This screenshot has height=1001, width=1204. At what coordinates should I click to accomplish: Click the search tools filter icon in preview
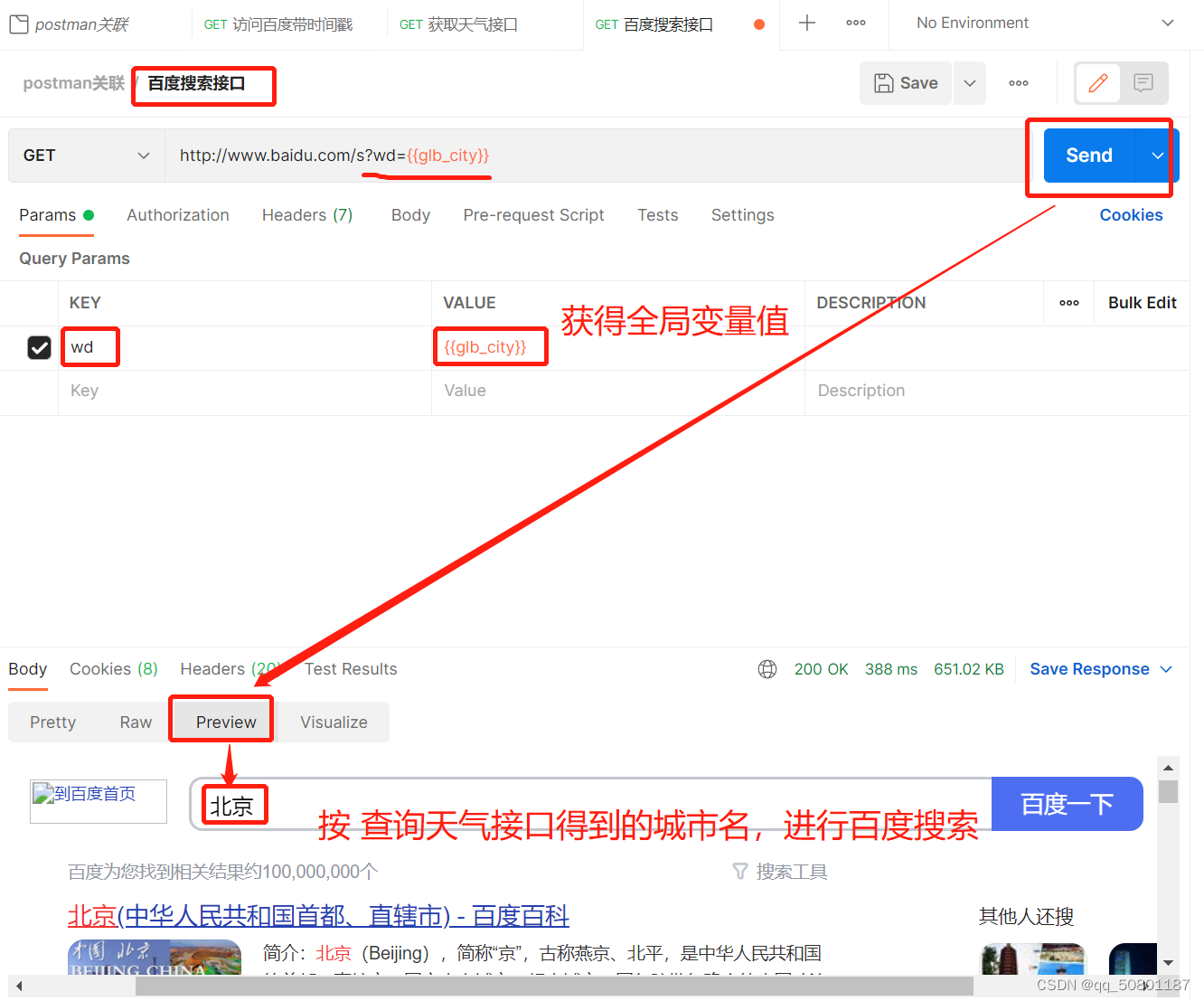click(x=740, y=871)
